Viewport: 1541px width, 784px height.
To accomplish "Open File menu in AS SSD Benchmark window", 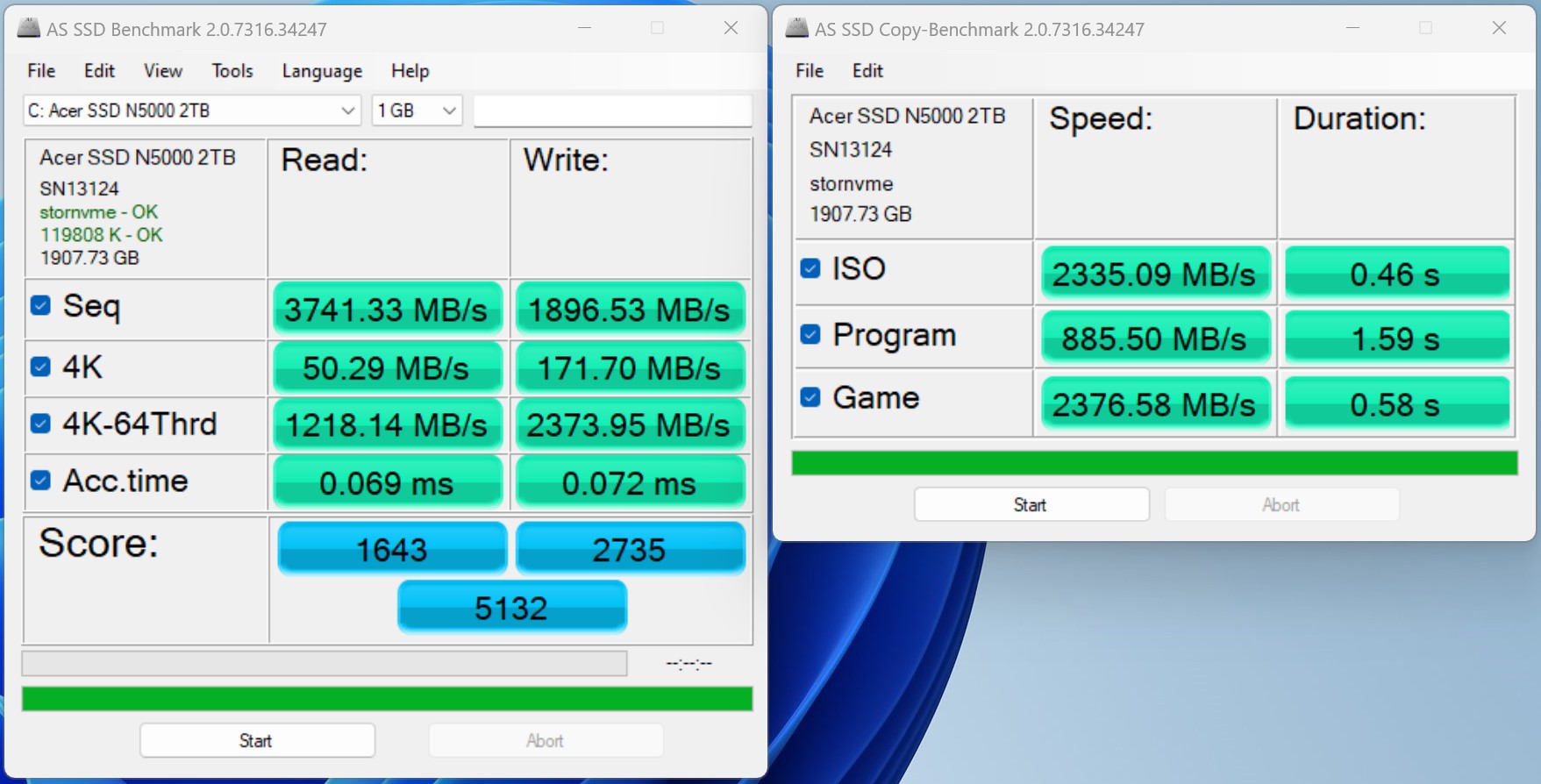I will pyautogui.click(x=41, y=71).
